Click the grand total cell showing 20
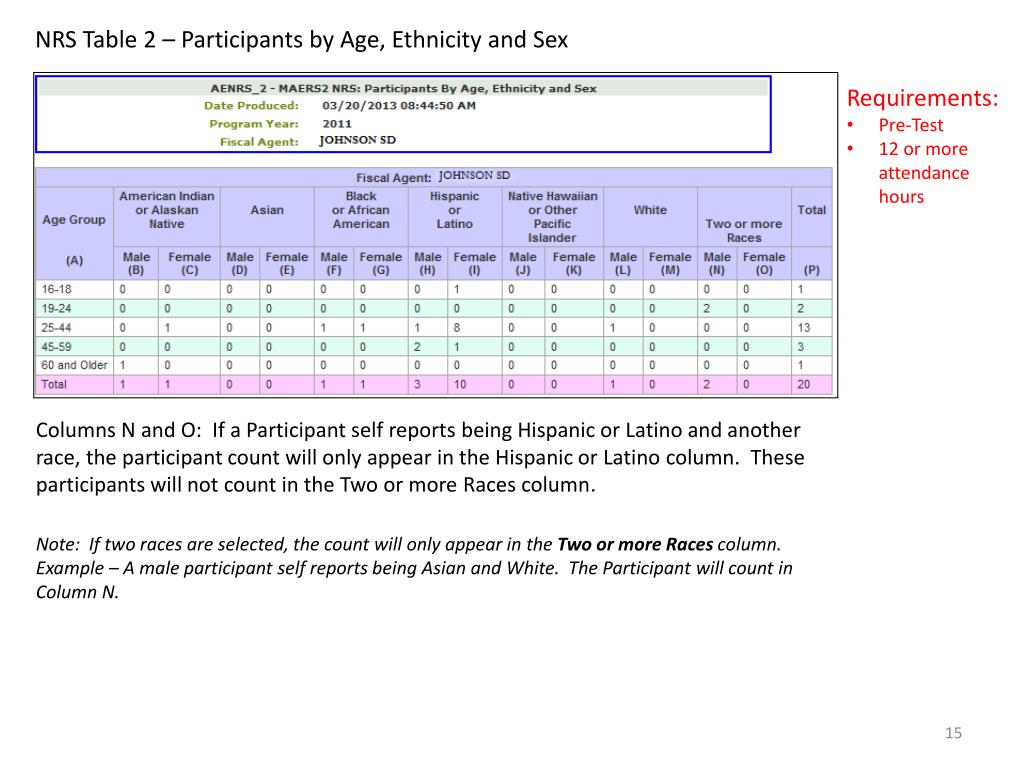This screenshot has height=768, width=1024. 803,385
